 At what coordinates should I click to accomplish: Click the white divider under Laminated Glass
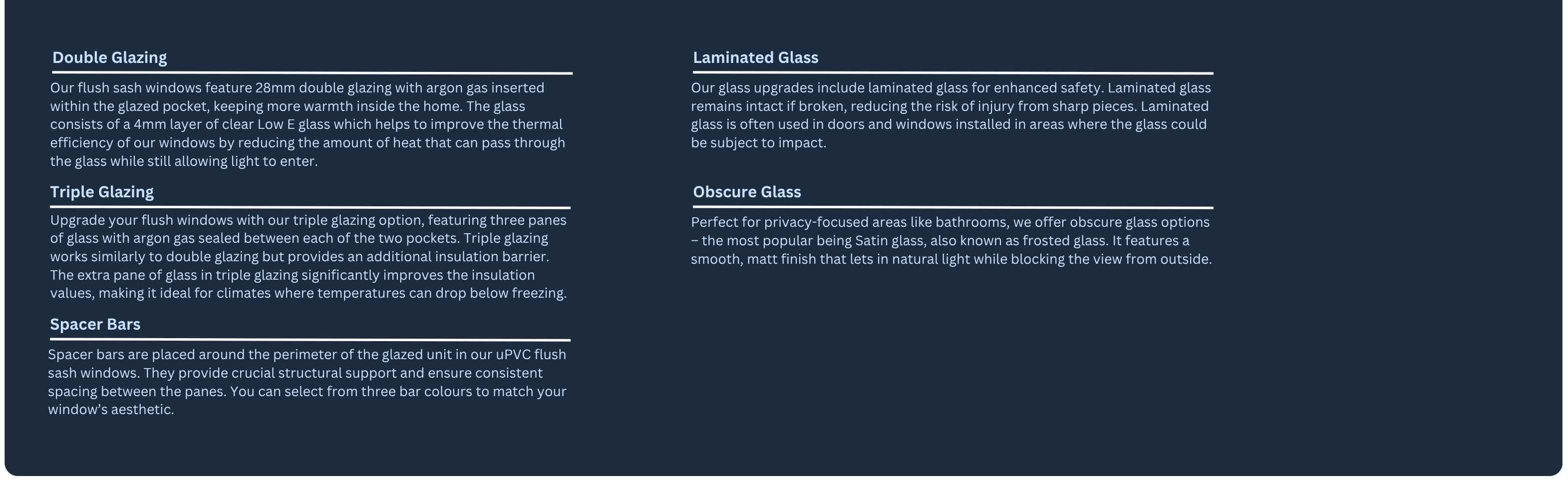point(952,73)
